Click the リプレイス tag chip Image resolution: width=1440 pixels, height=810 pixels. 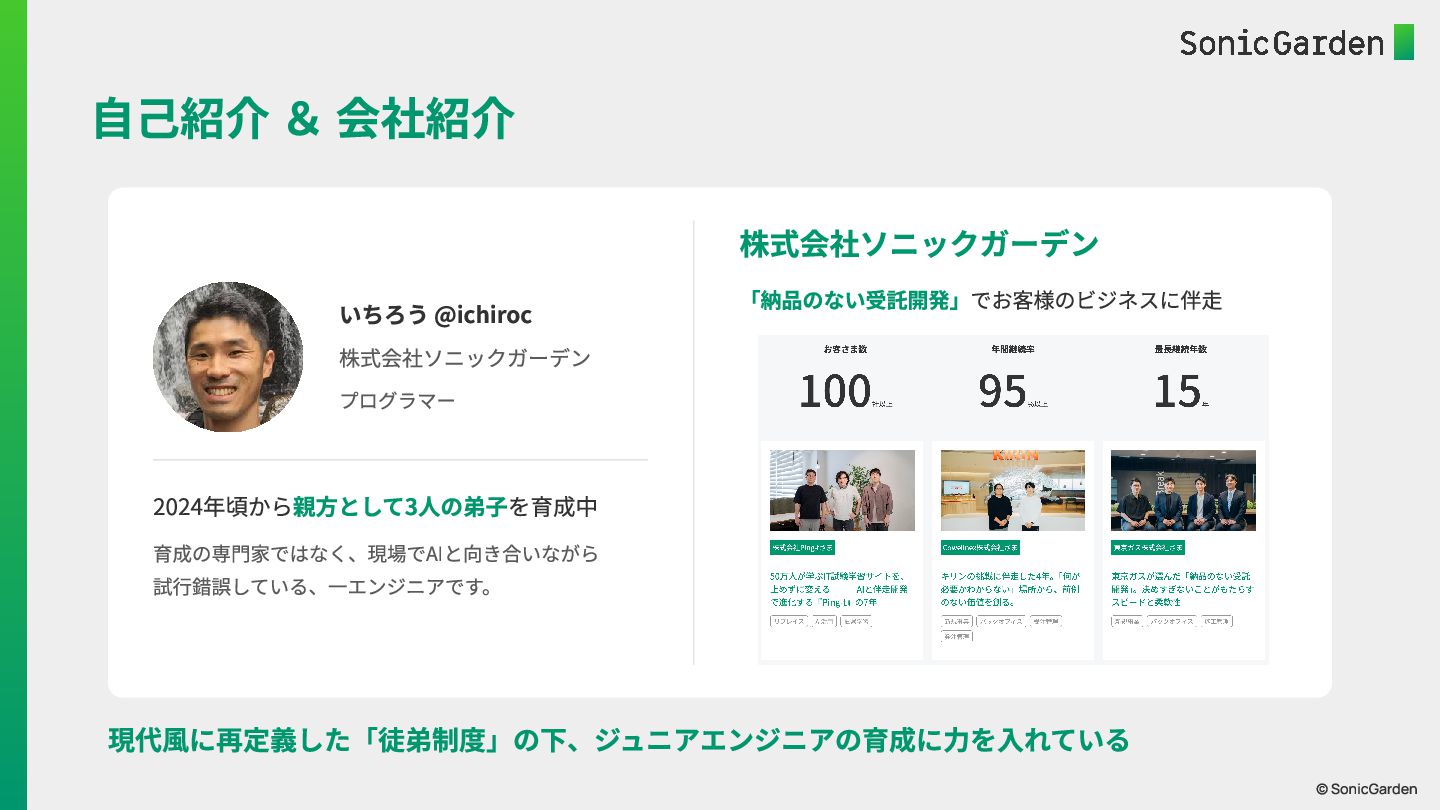click(x=789, y=621)
